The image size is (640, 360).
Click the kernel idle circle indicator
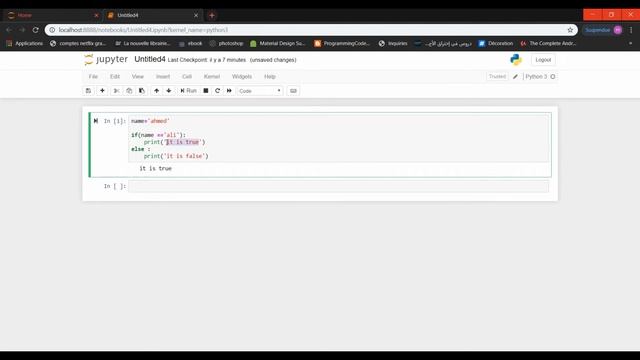click(x=553, y=76)
